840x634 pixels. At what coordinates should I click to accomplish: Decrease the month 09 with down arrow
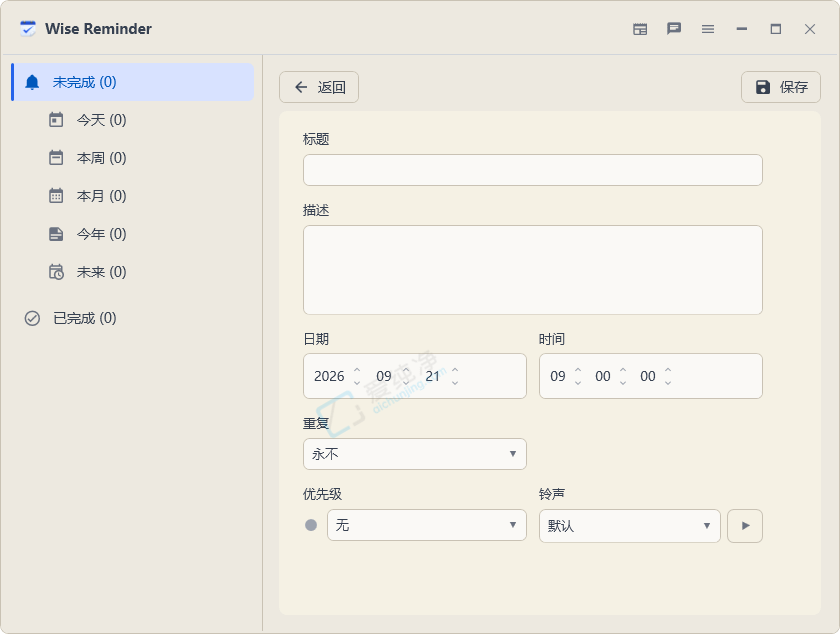click(x=406, y=383)
